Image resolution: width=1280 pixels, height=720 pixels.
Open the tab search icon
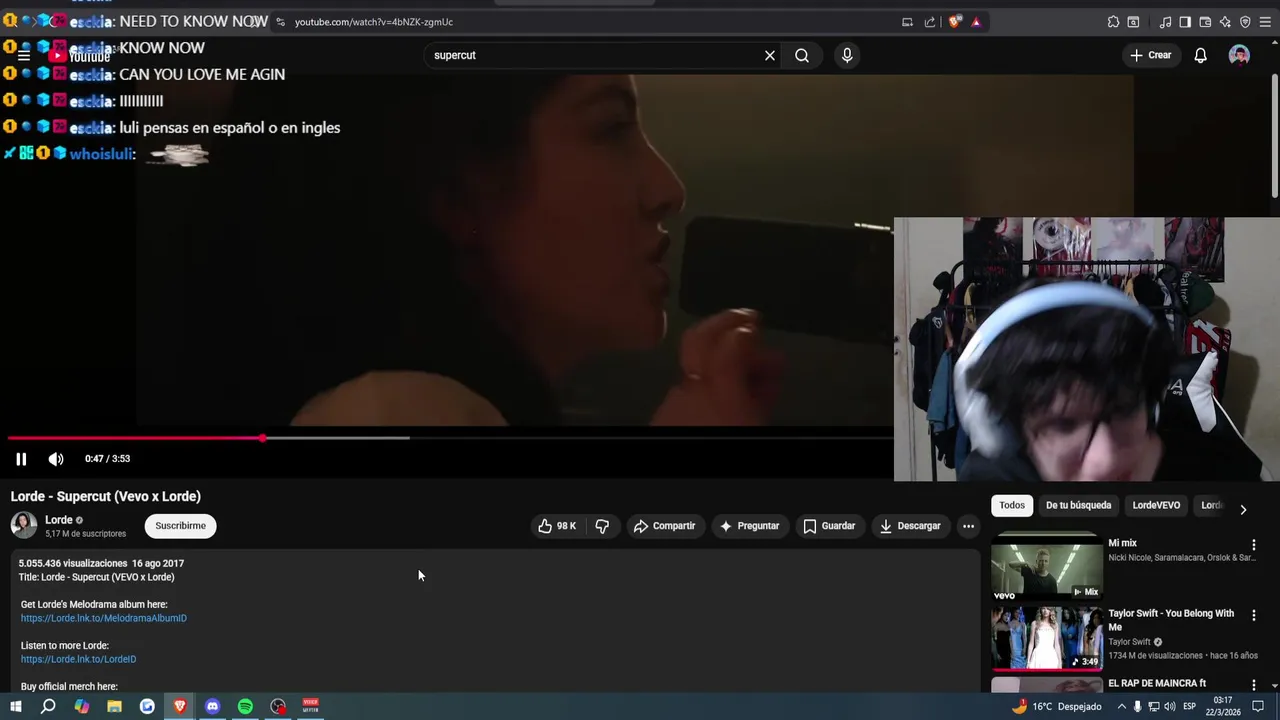[1133, 22]
